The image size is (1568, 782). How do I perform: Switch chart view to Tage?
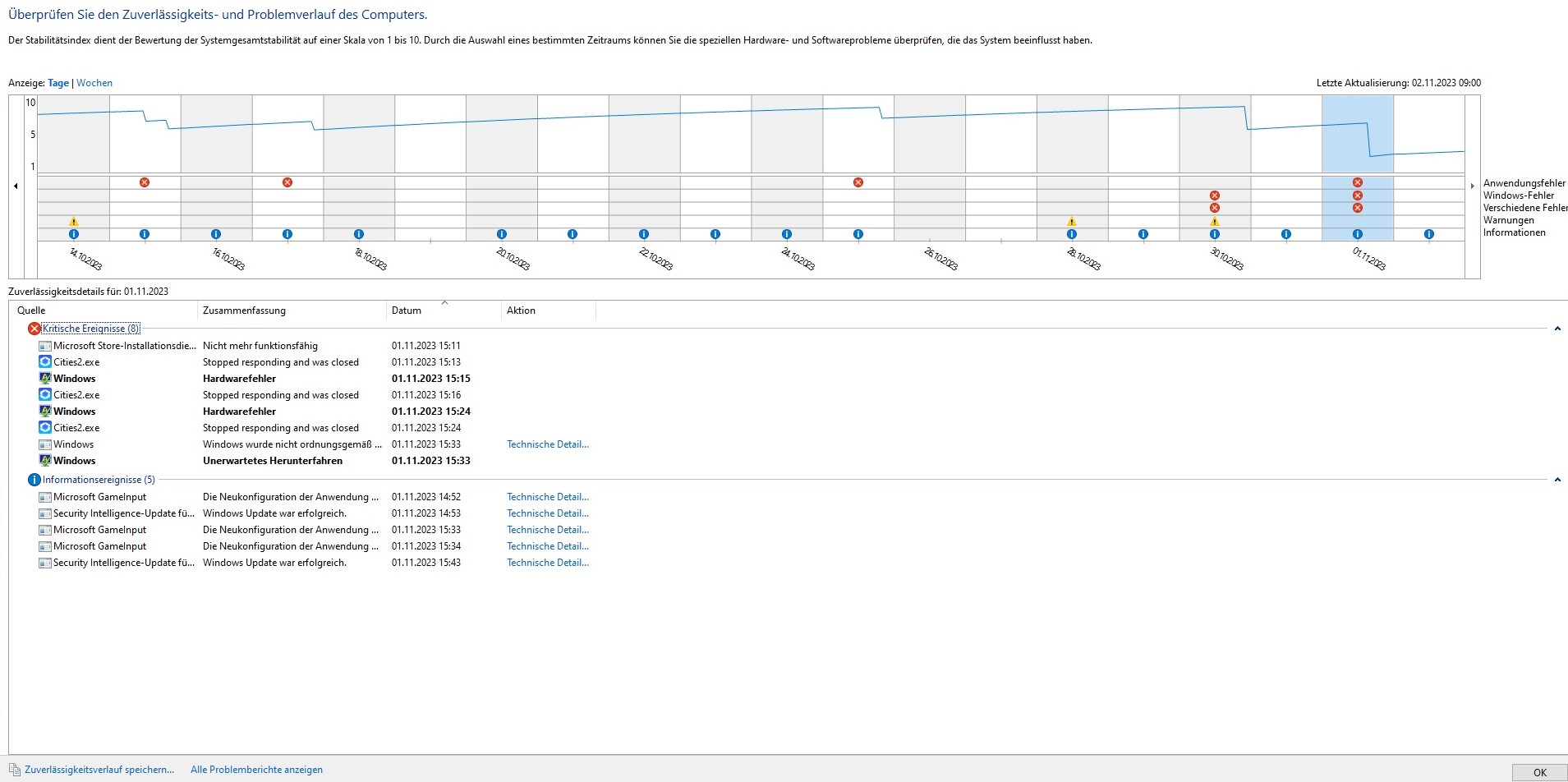58,83
